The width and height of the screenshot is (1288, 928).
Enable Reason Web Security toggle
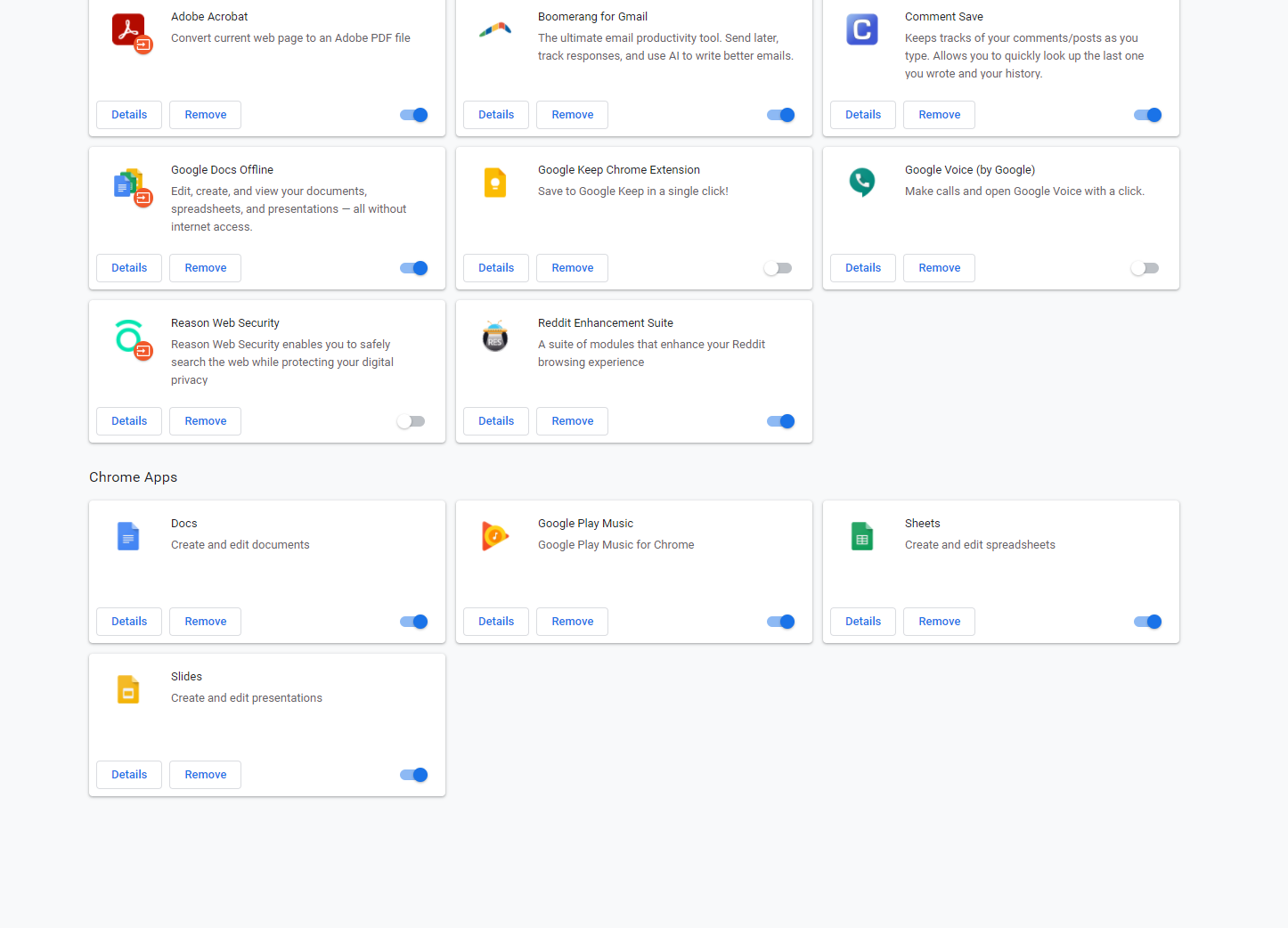coord(411,421)
